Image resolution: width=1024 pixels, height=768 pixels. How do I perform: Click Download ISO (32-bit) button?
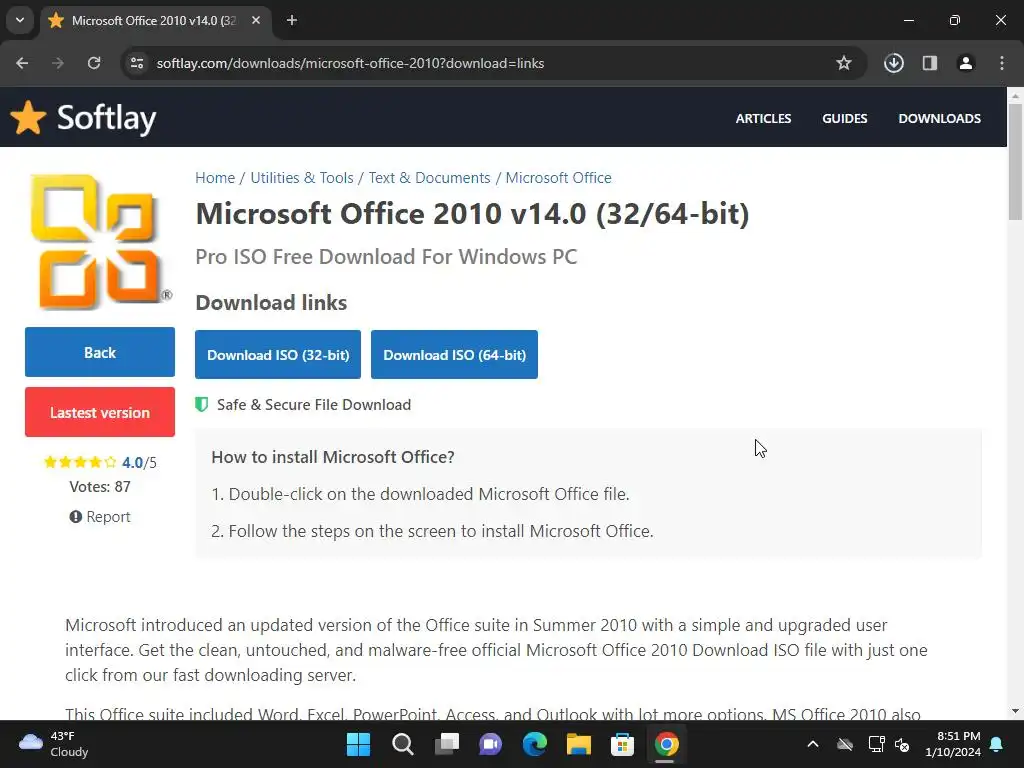pos(278,355)
